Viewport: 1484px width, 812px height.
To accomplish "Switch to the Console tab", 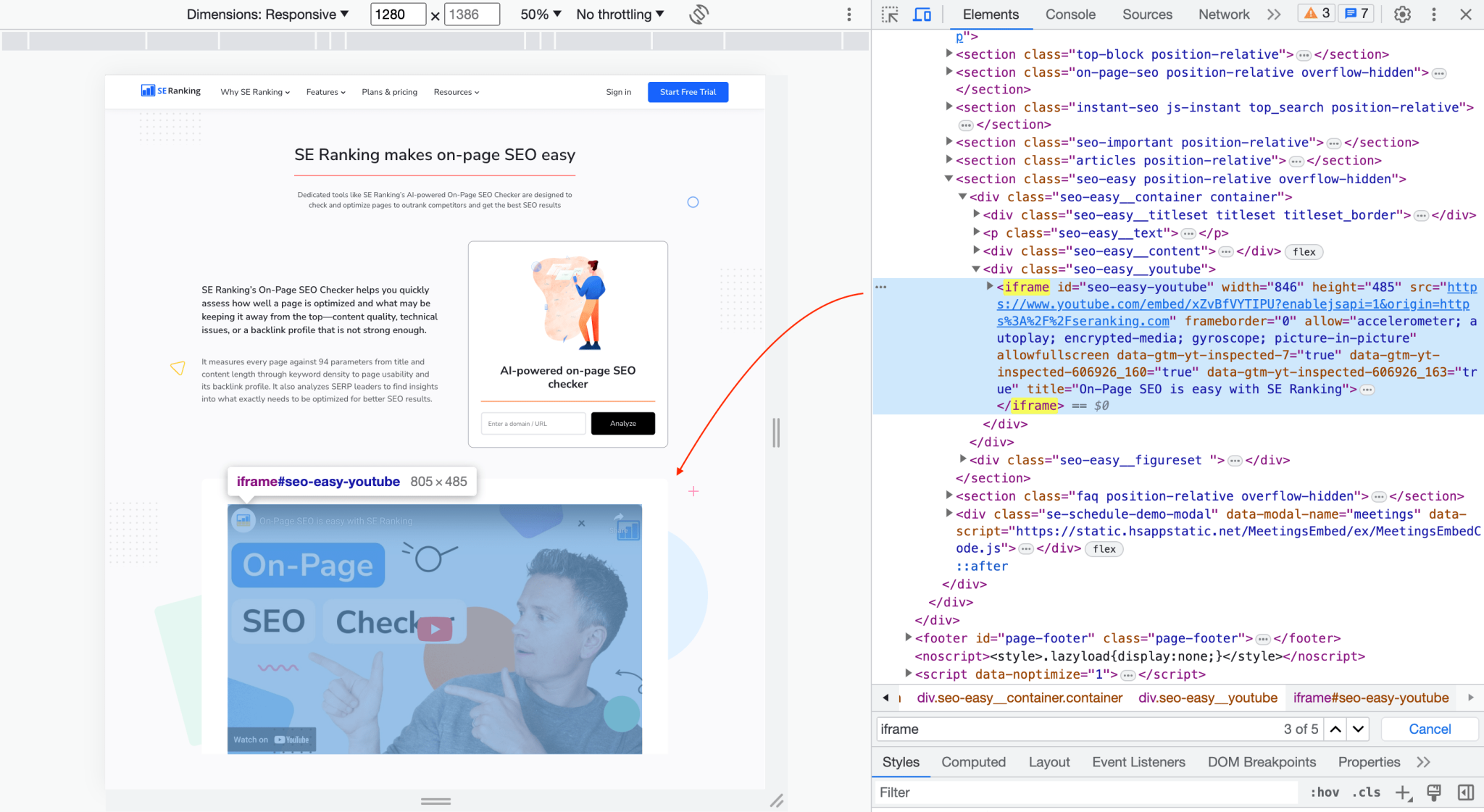I will click(x=1070, y=14).
